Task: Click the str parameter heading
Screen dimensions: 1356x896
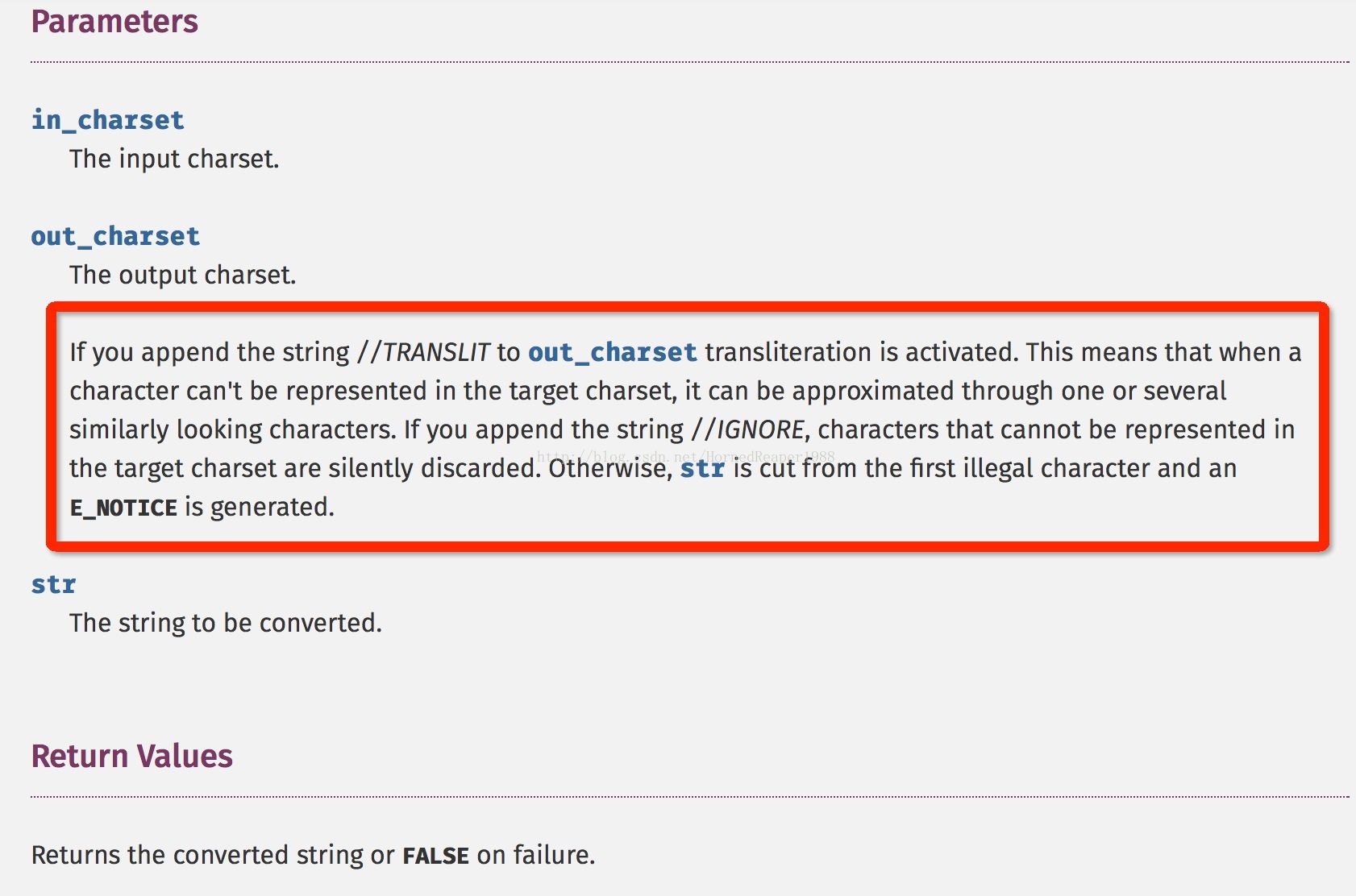Action: tap(53, 584)
